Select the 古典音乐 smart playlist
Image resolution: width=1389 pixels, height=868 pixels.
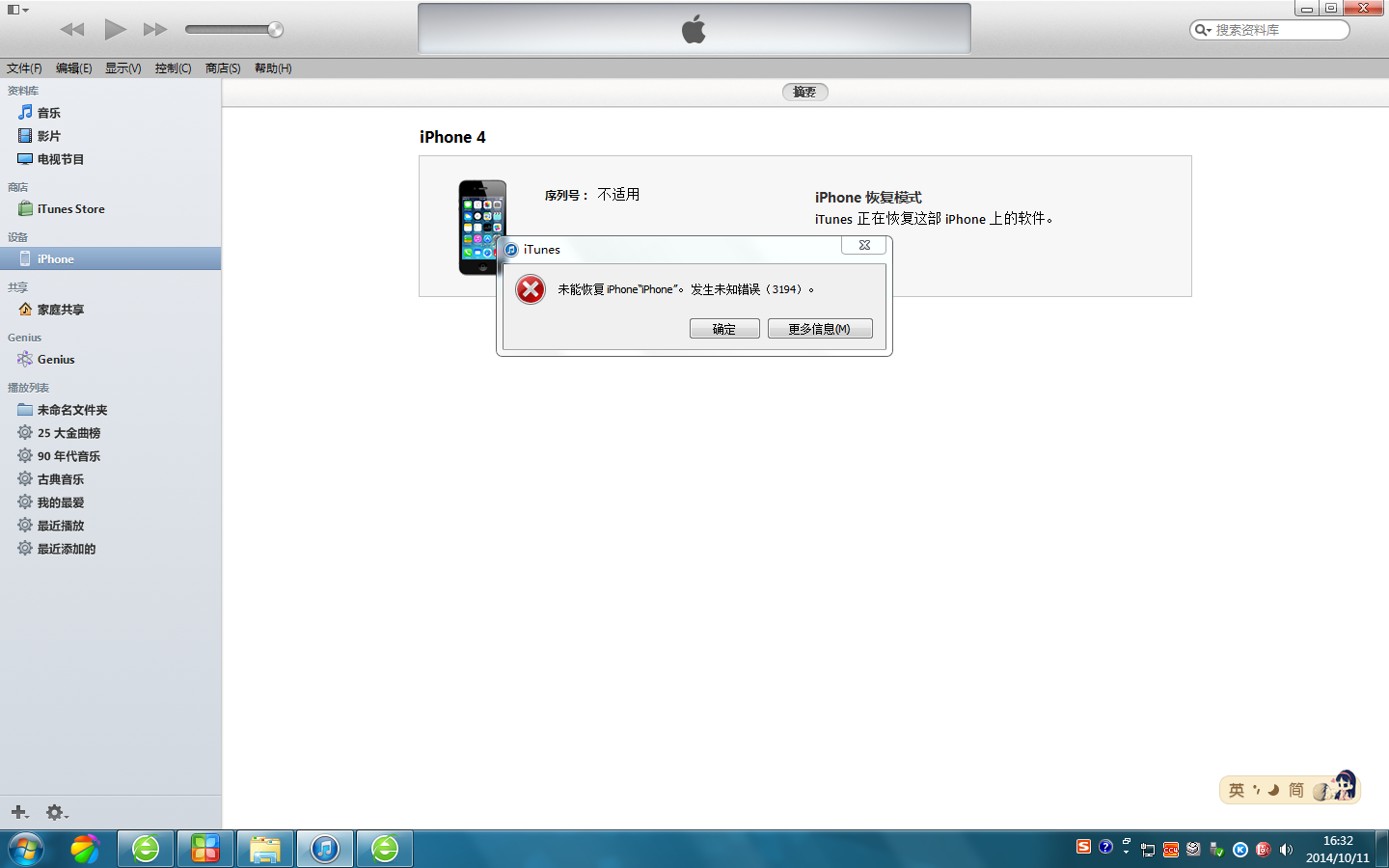point(111,479)
